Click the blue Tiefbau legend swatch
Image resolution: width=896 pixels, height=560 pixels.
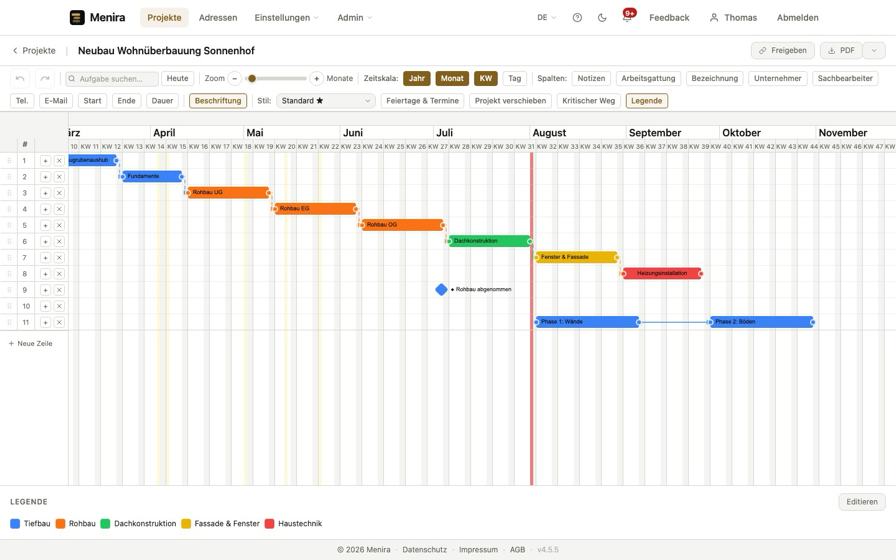tap(15, 523)
